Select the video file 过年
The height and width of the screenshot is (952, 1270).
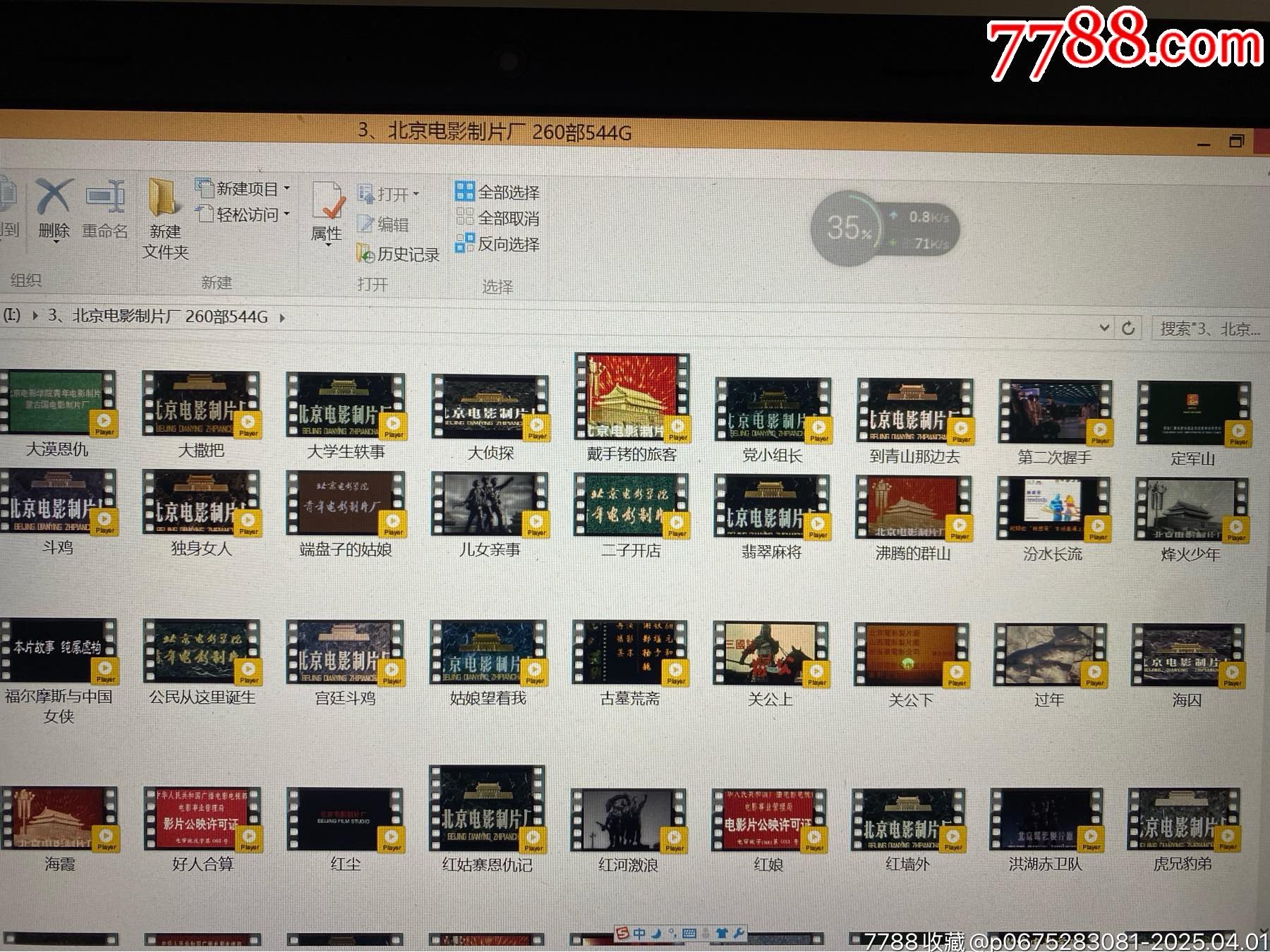click(x=1049, y=666)
